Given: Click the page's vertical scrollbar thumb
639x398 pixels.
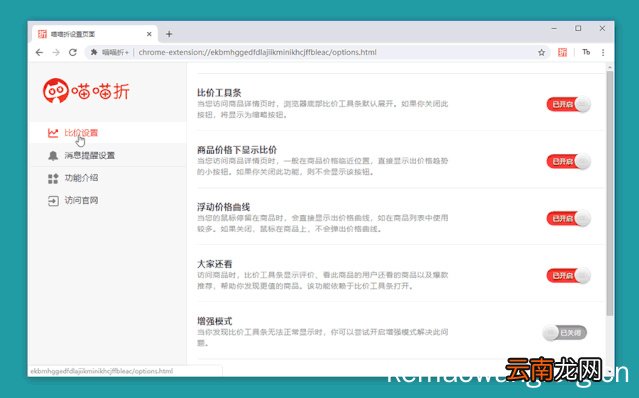Looking at the screenshot, I should 610,194.
